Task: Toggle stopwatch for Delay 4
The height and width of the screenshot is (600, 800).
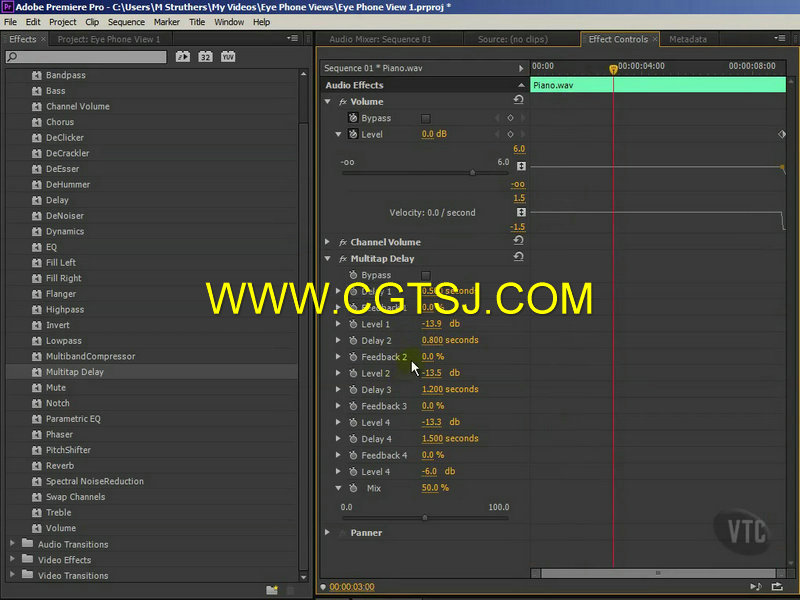Action: point(353,439)
